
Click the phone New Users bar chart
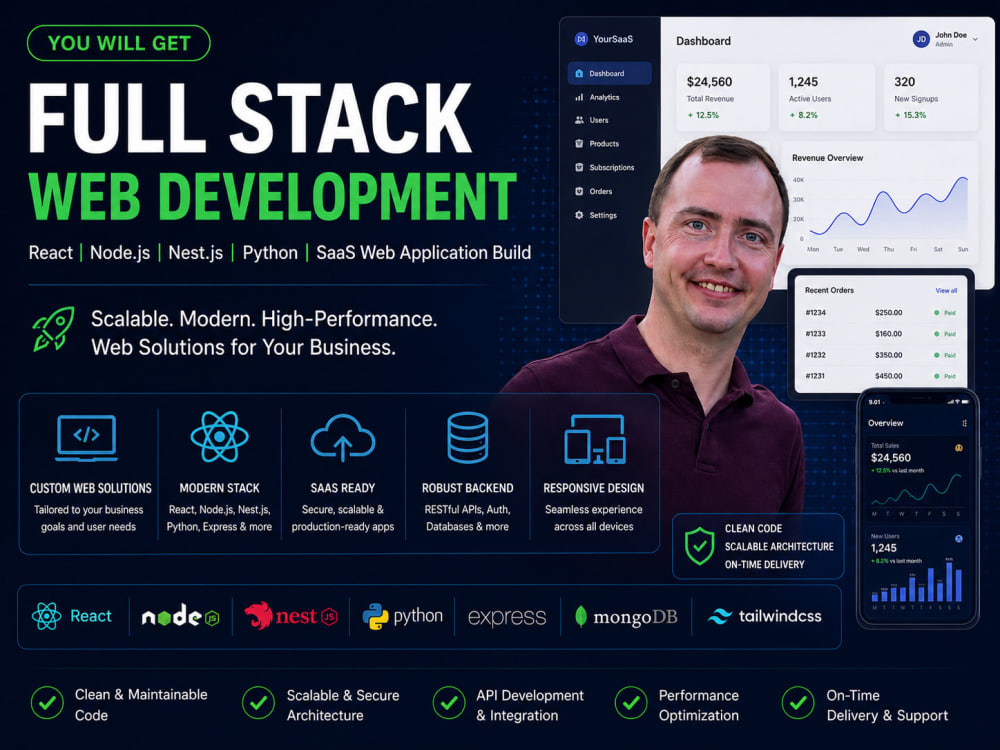tap(917, 580)
